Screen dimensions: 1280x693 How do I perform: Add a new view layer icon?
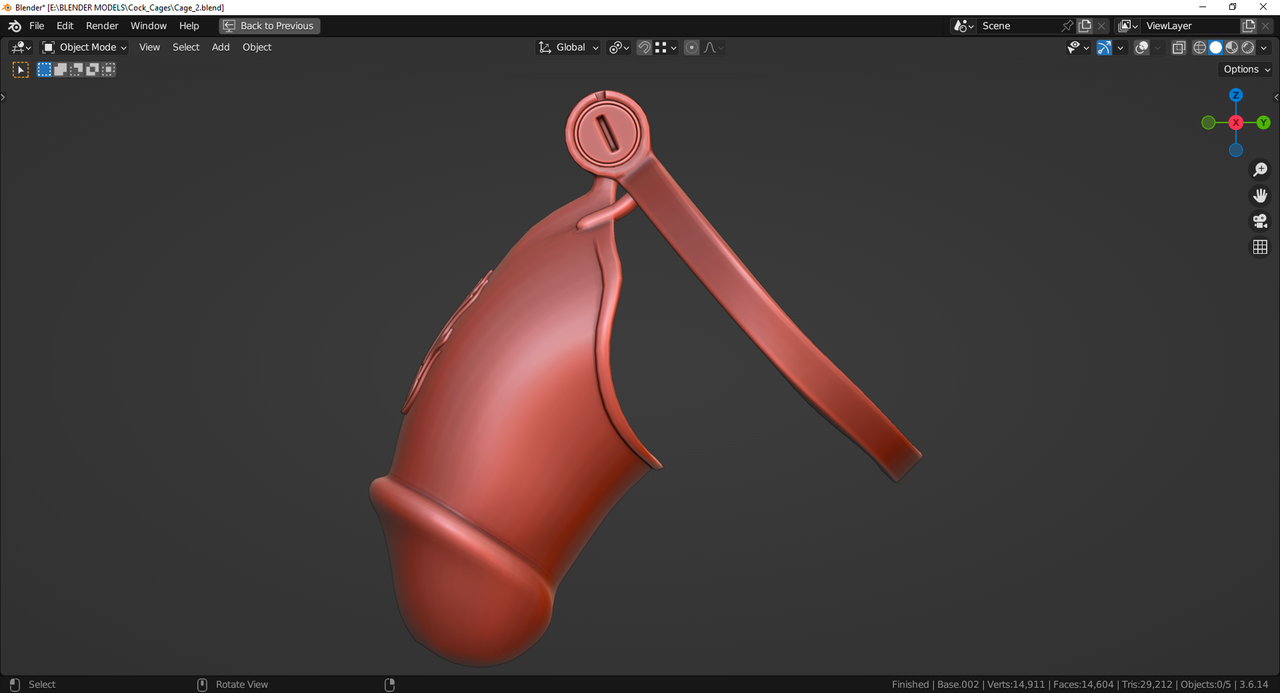click(x=1249, y=26)
